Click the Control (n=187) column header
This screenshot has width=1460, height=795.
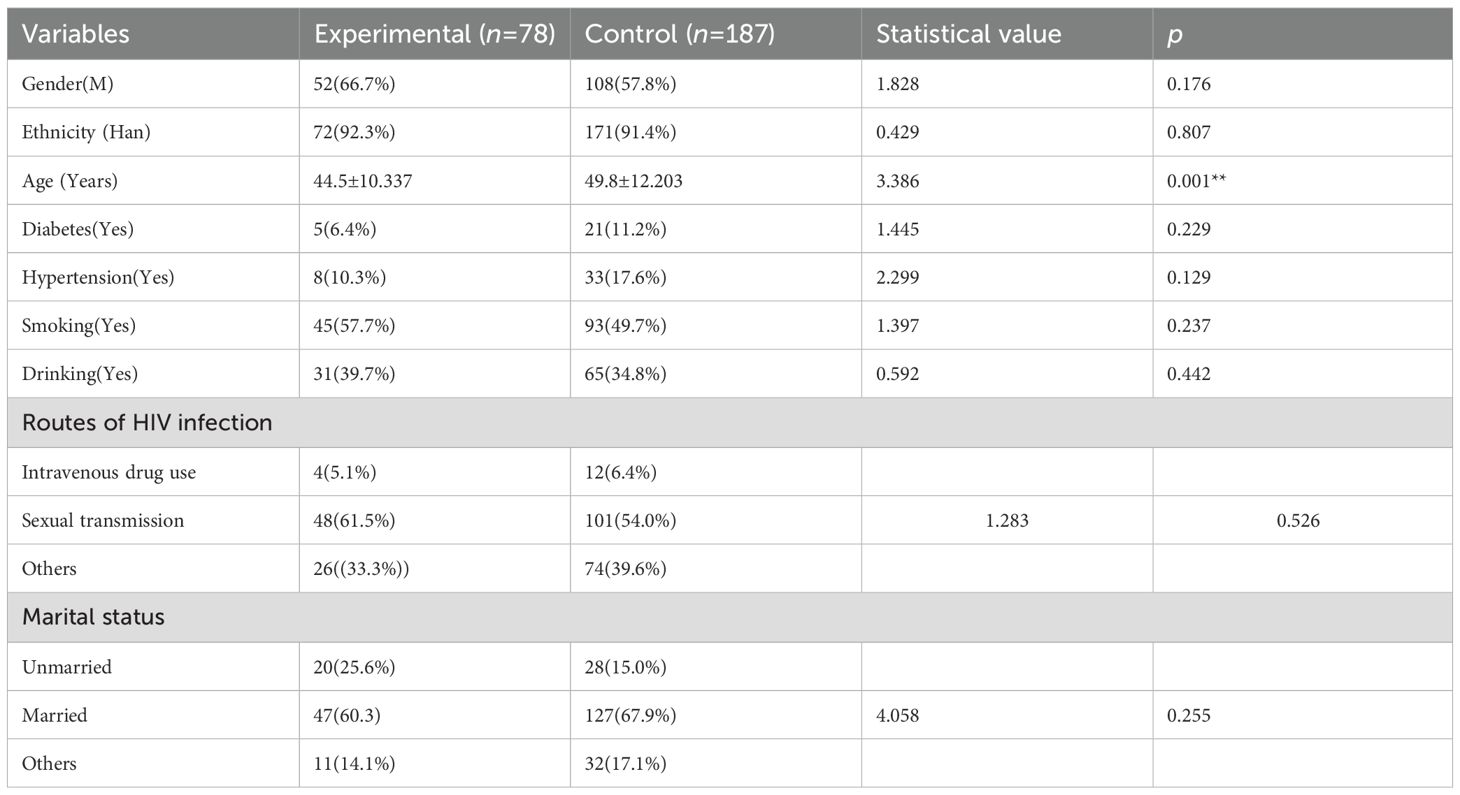pos(681,34)
